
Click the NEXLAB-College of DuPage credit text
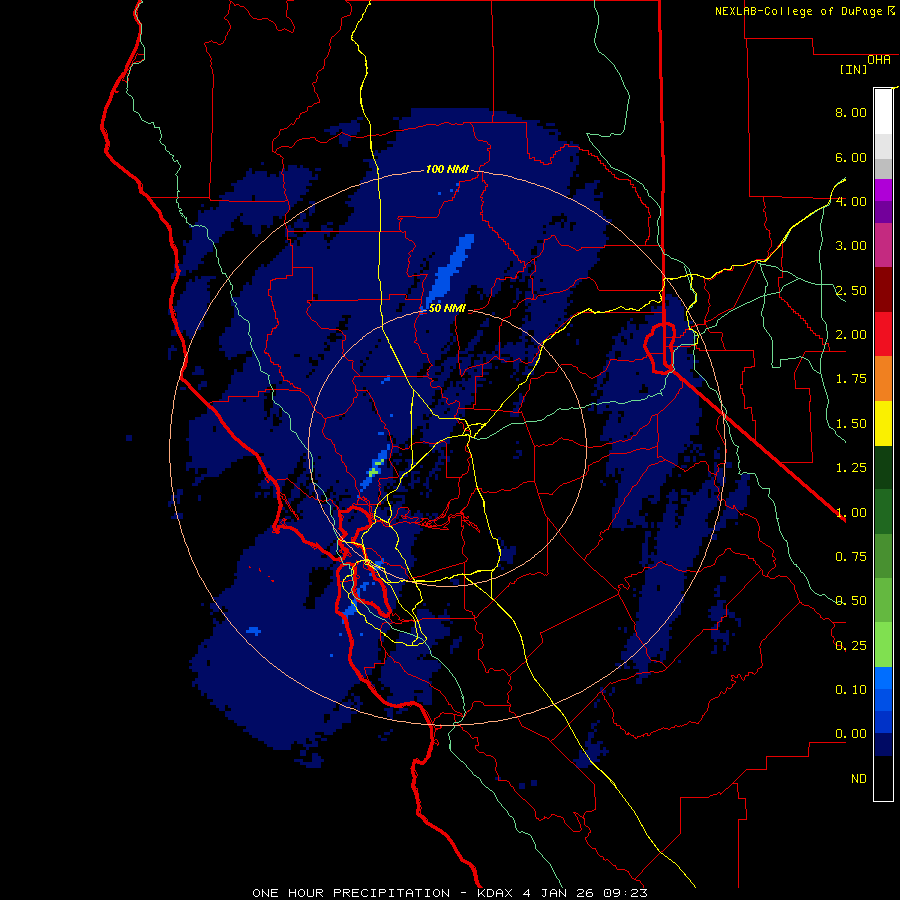pos(799,11)
